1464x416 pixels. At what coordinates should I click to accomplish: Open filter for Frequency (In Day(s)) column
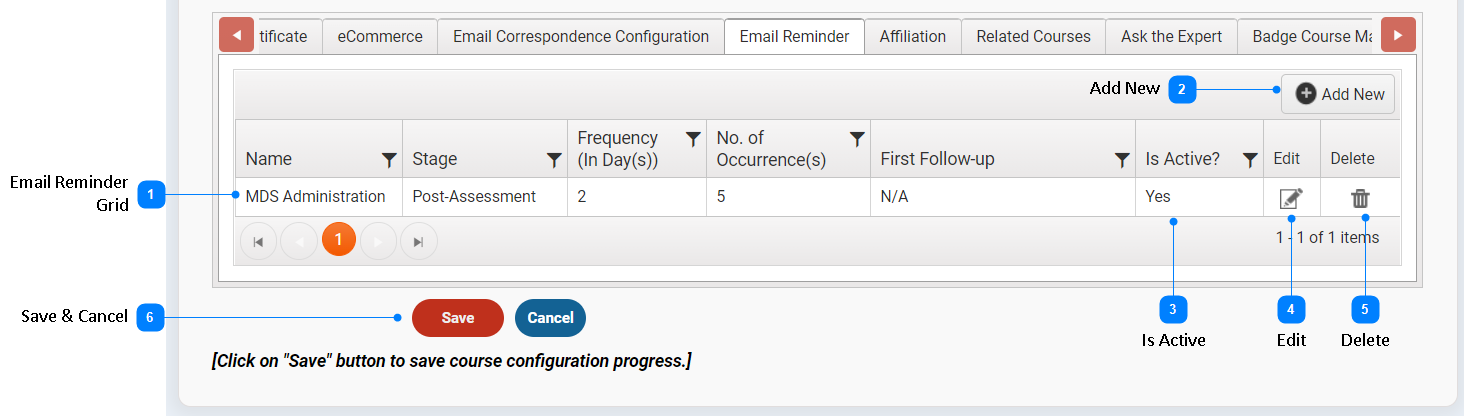point(692,139)
